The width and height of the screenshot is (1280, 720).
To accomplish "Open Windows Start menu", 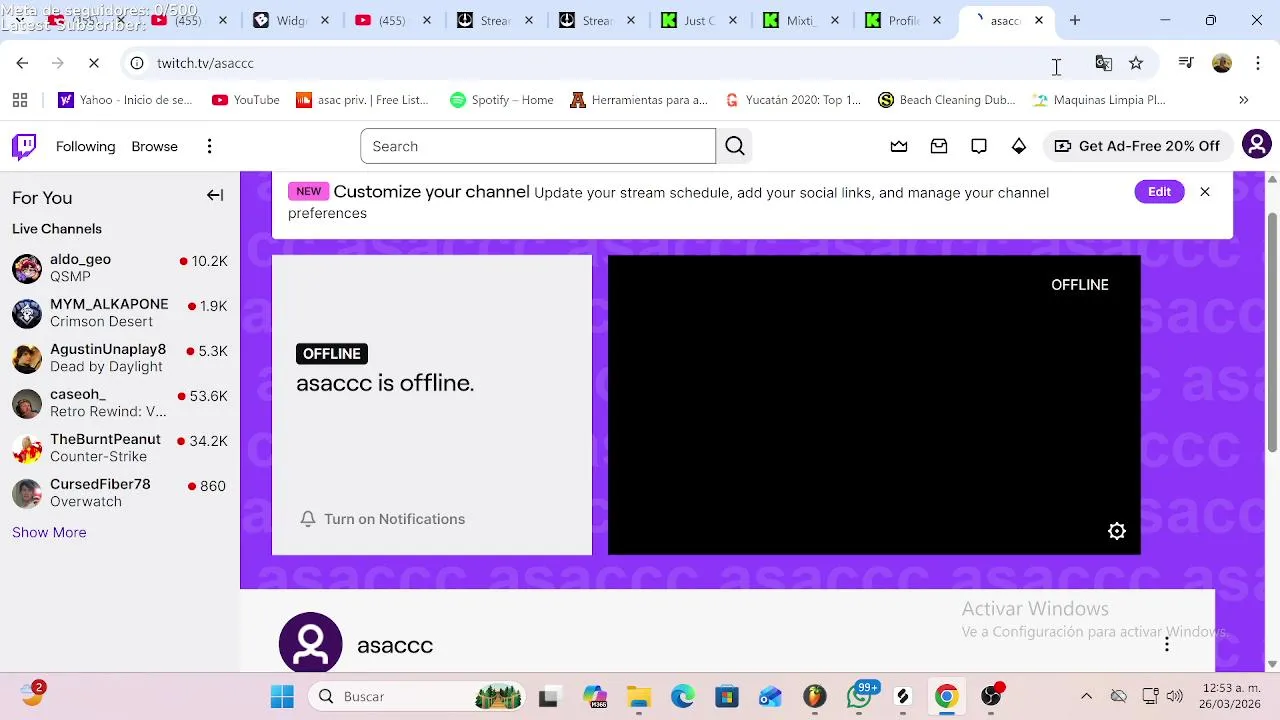I will pyautogui.click(x=282, y=696).
